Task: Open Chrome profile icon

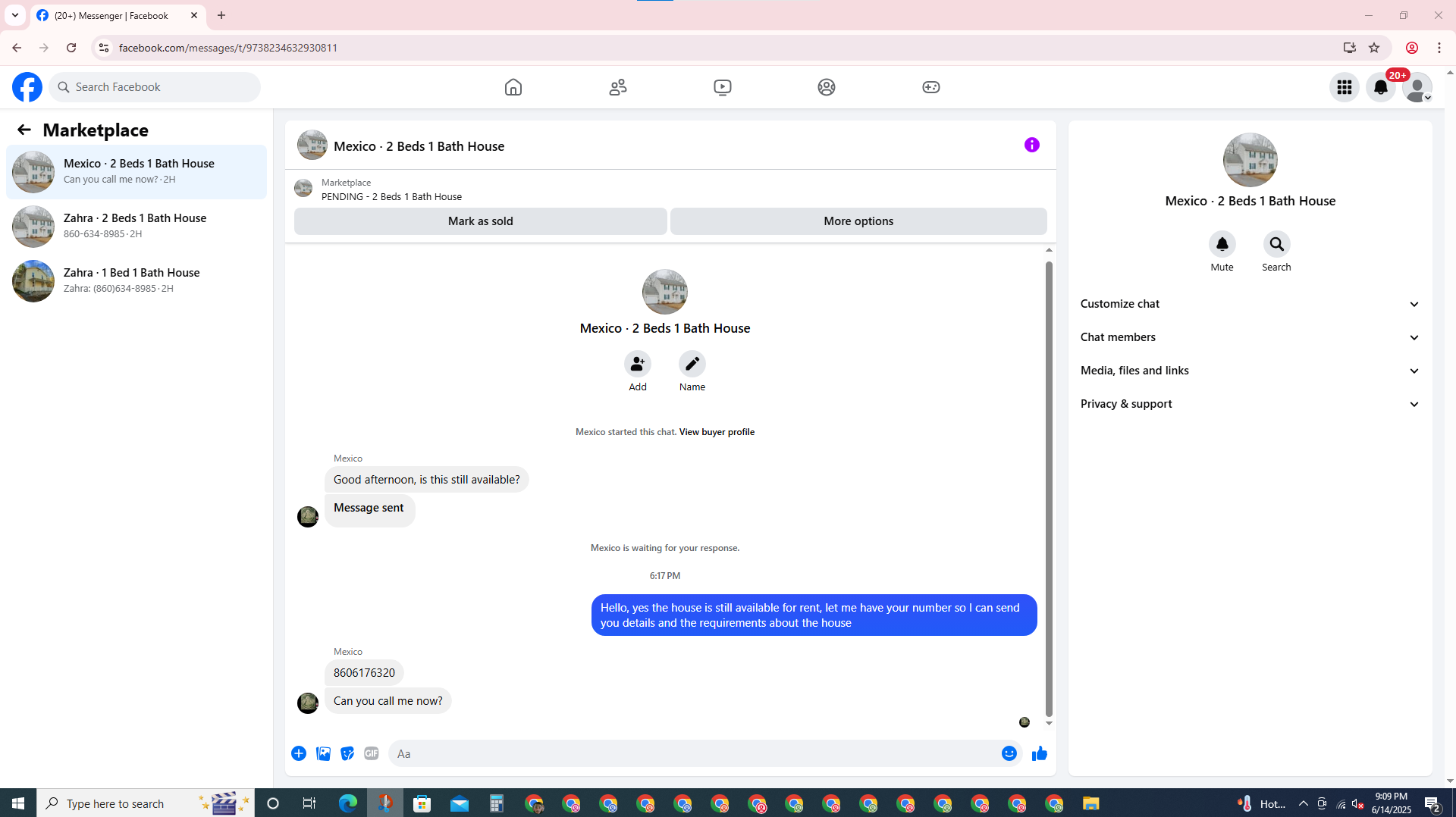Action: (x=1412, y=48)
